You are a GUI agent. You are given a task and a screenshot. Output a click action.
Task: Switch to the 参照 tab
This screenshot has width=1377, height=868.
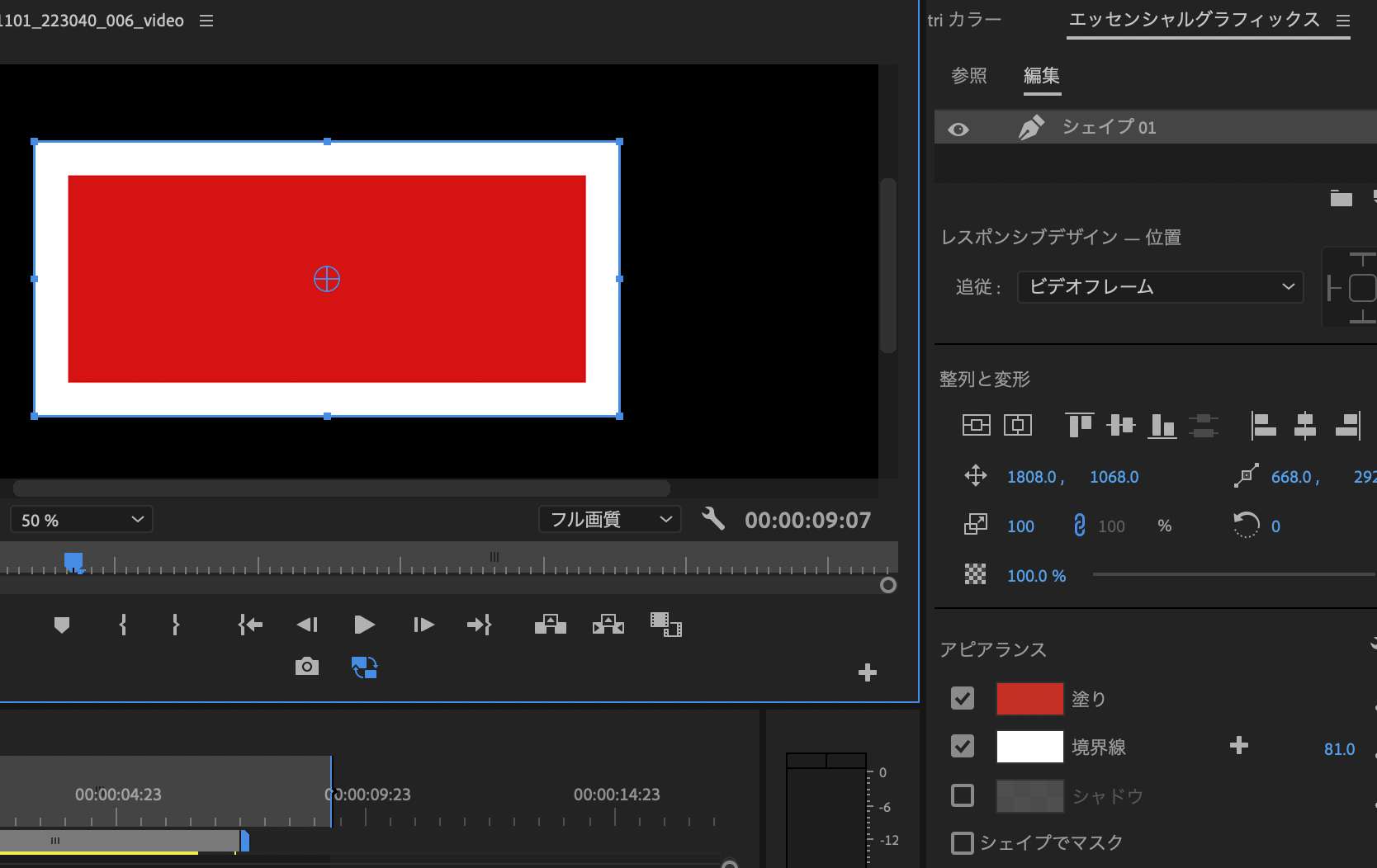click(x=969, y=76)
